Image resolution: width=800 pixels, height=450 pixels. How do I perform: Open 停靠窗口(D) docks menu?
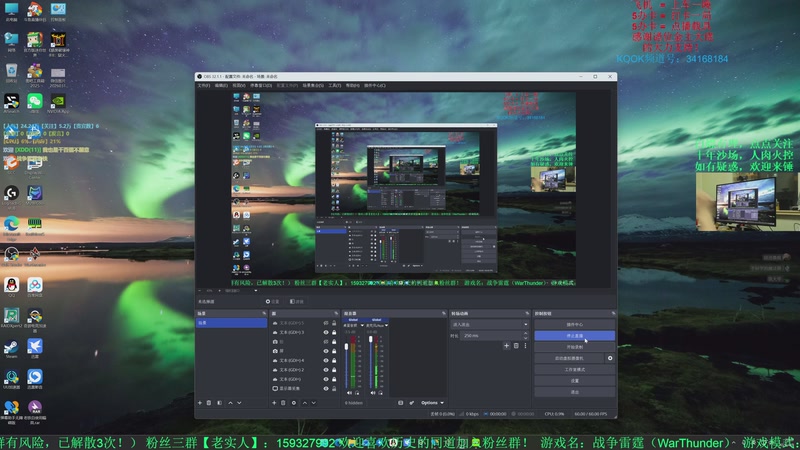pyautogui.click(x=261, y=86)
